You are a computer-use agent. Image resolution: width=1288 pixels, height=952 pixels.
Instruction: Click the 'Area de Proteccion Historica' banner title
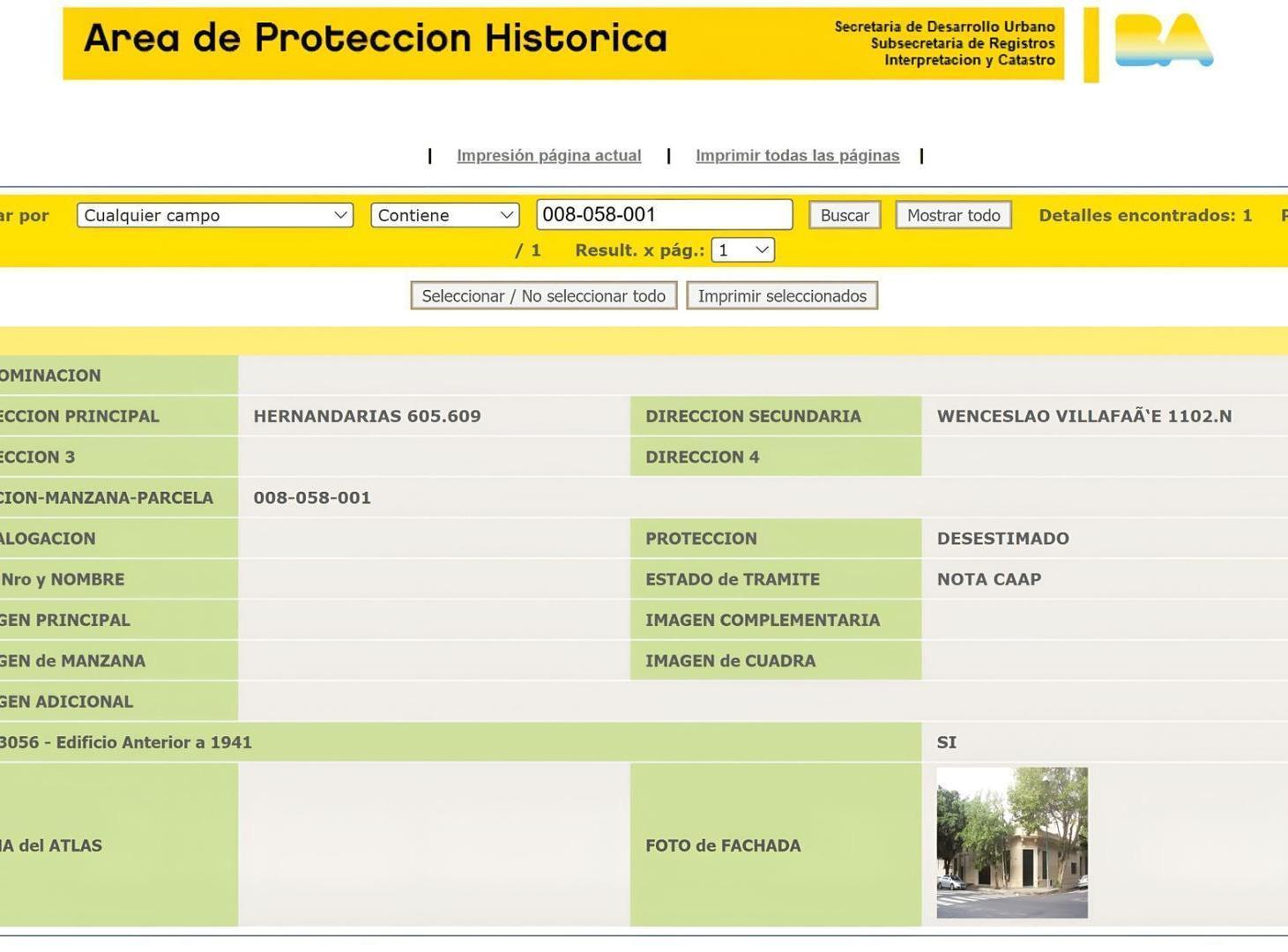[x=376, y=39]
